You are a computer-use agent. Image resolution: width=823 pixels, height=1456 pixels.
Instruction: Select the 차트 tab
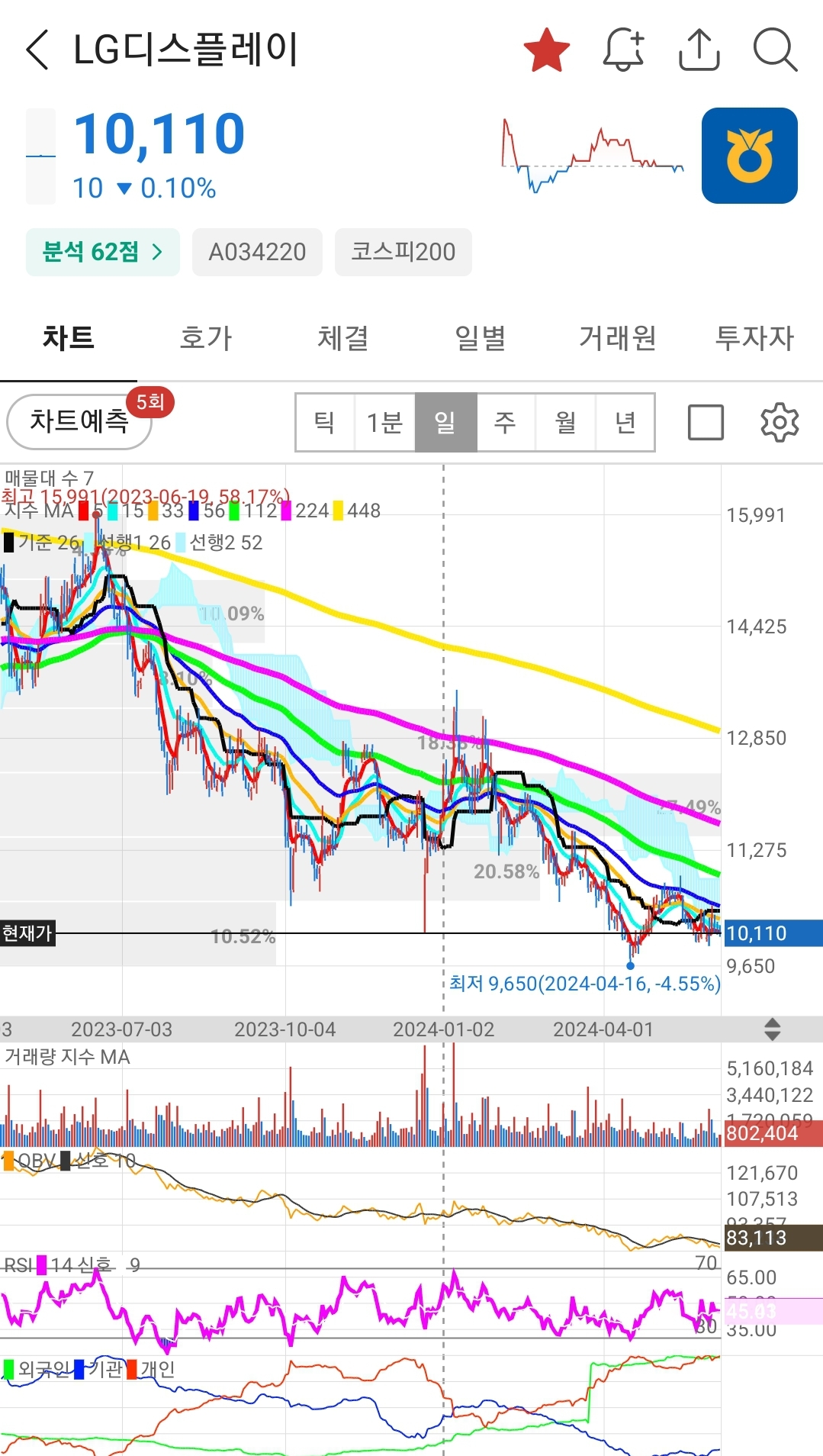pos(69,337)
